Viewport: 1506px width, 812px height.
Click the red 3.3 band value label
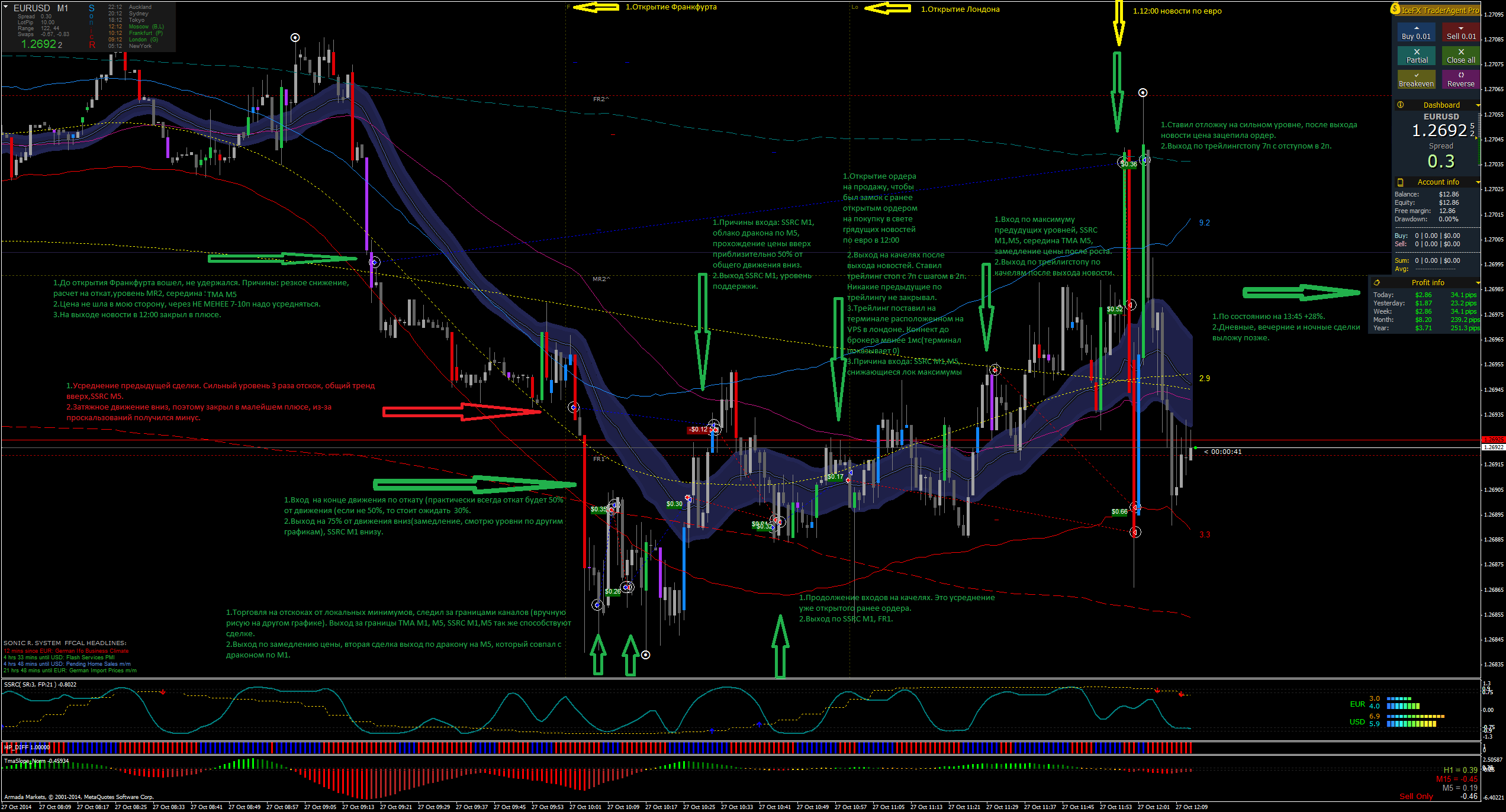[x=1204, y=534]
